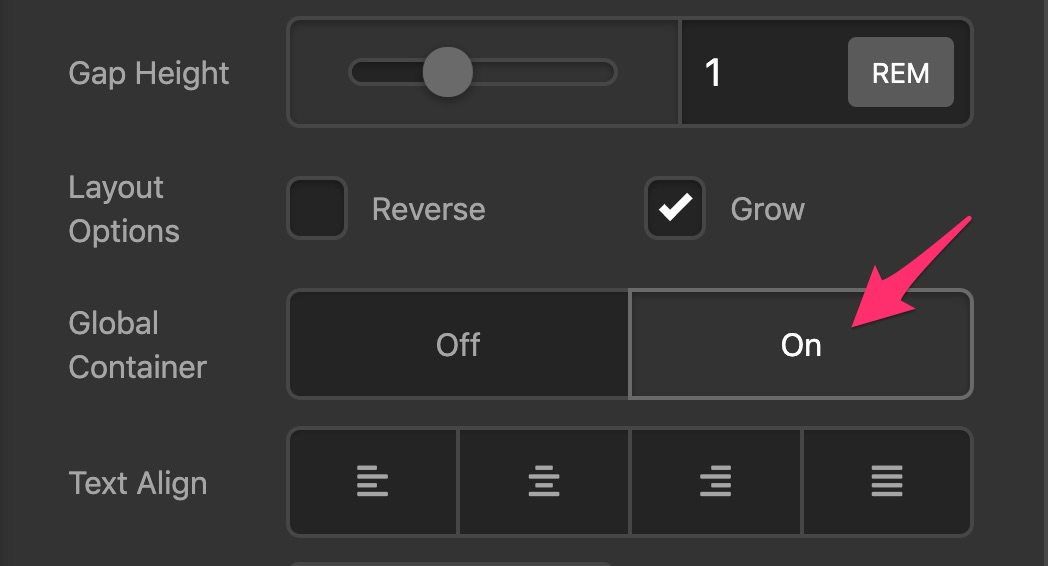The height and width of the screenshot is (566, 1048).
Task: Apply justified text alignment
Action: pos(887,481)
